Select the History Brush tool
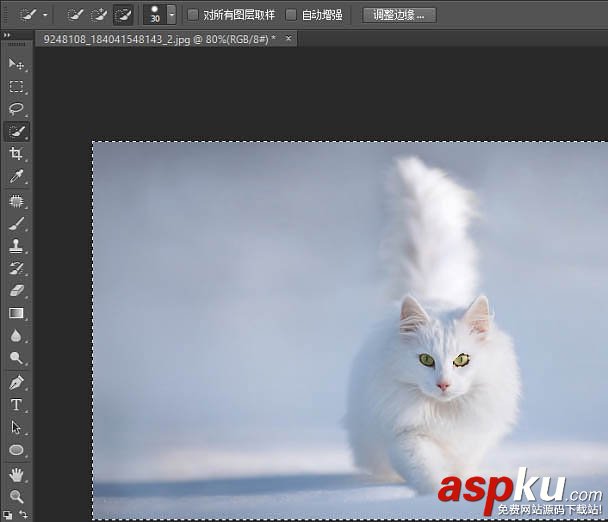This screenshot has height=522, width=608. (x=16, y=268)
